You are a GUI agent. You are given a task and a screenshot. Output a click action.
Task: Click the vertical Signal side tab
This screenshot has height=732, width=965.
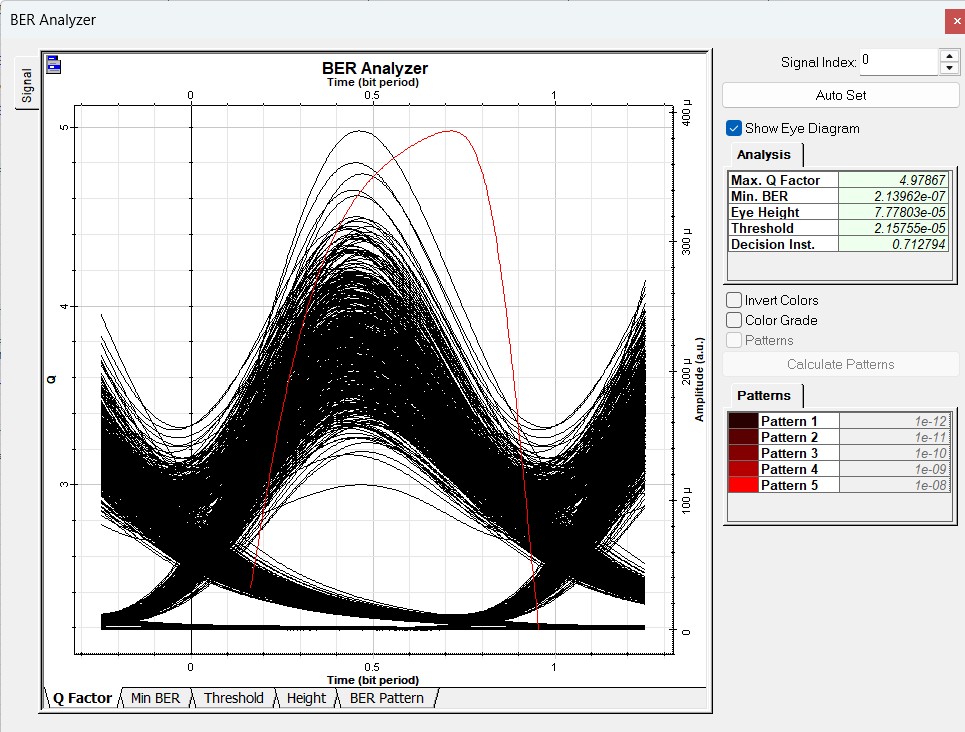27,85
